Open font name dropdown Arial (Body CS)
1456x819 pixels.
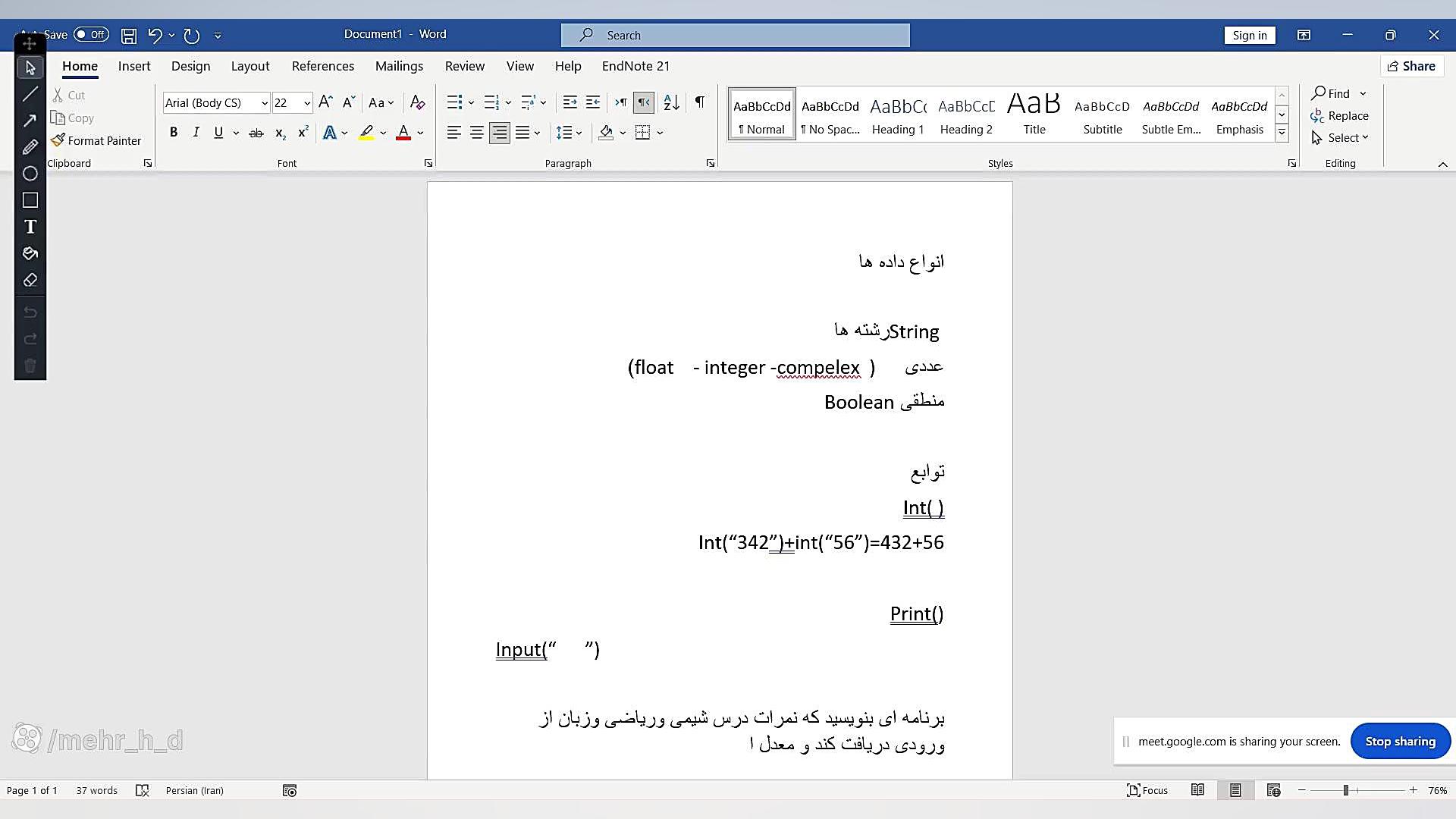point(264,103)
